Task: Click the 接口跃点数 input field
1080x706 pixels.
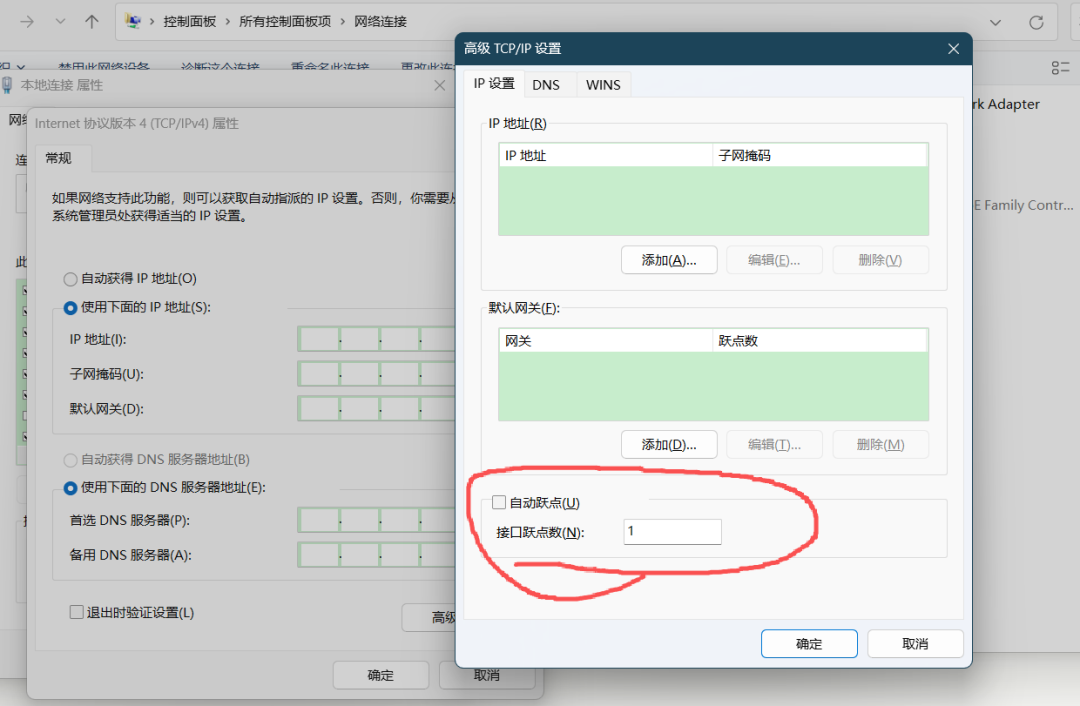Action: coord(672,532)
